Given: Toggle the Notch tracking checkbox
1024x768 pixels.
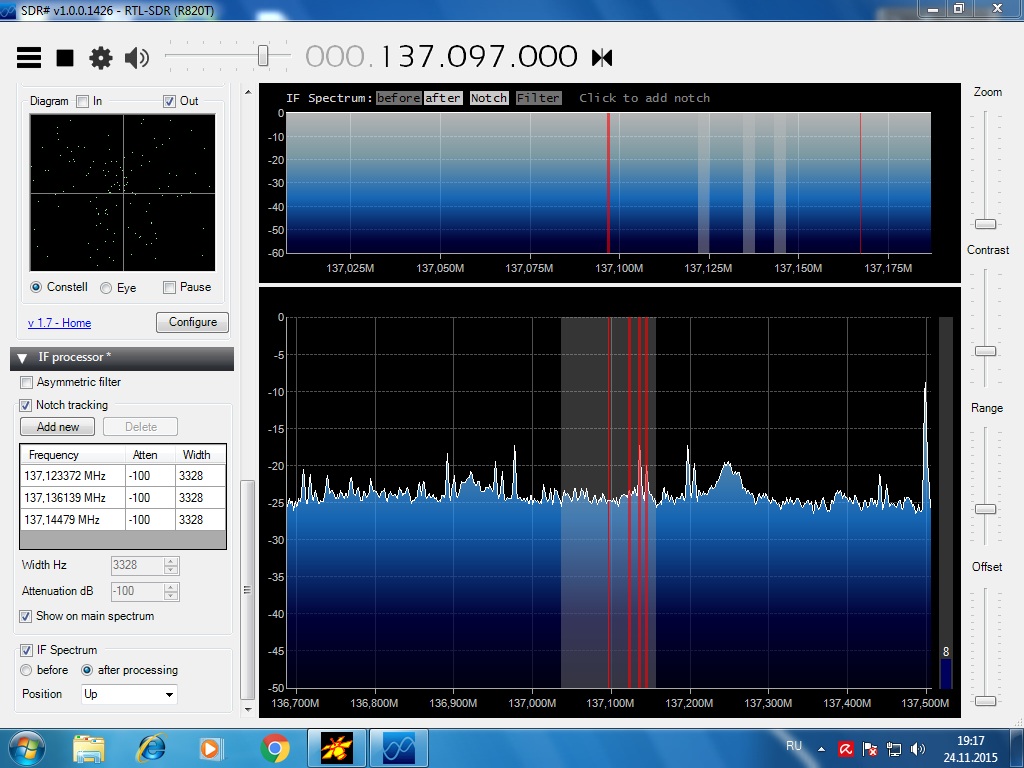Looking at the screenshot, I should pyautogui.click(x=25, y=405).
